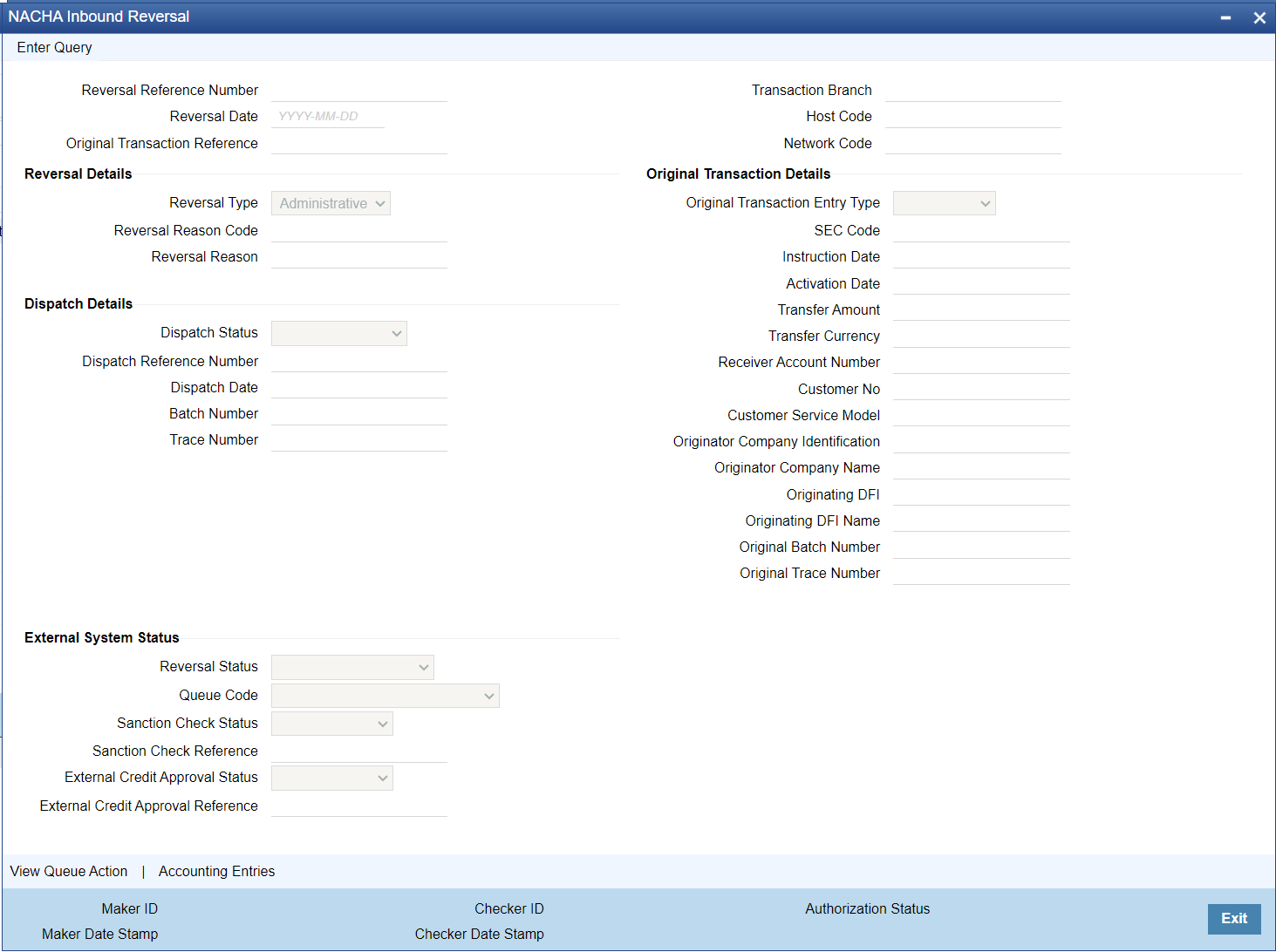
Task: Click the Original Transaction Details heading
Action: click(x=739, y=173)
